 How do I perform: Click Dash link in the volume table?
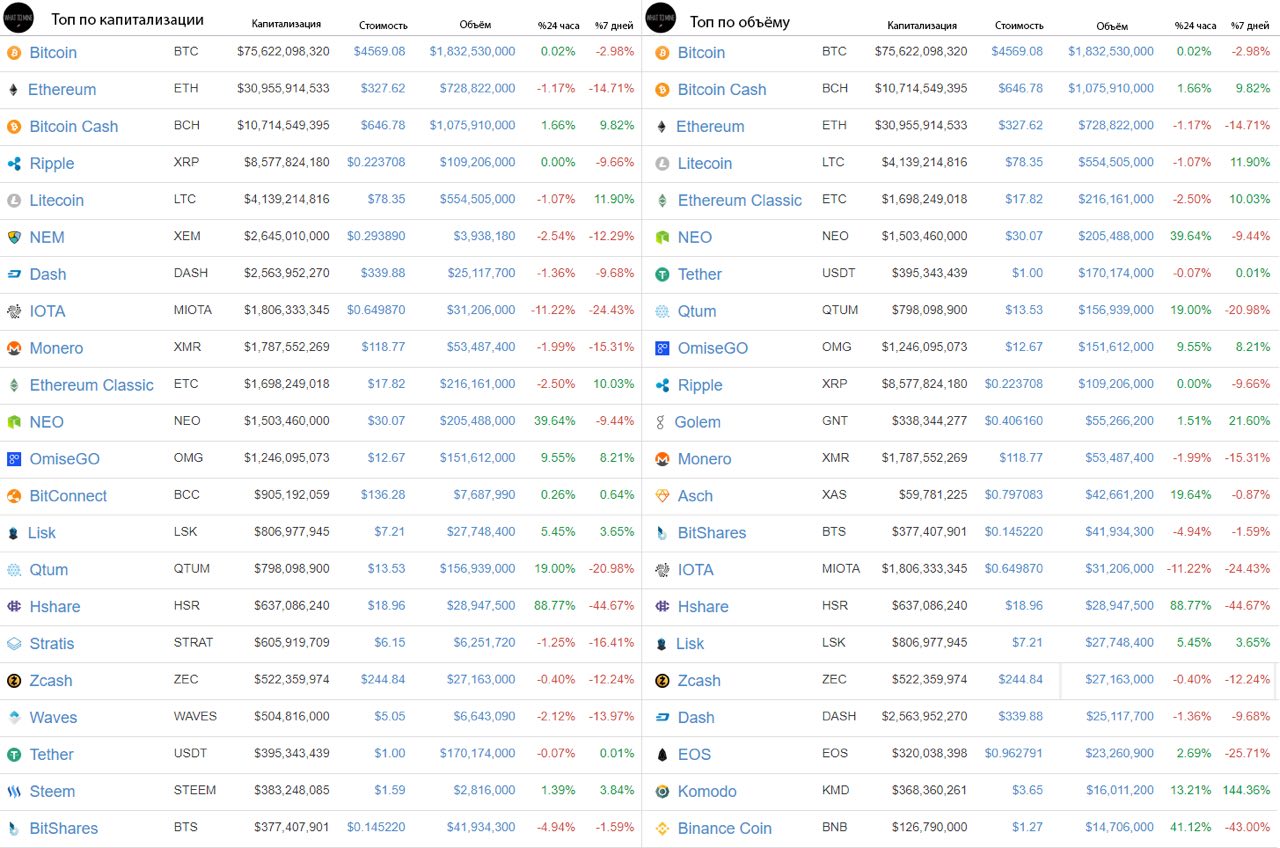click(x=696, y=718)
